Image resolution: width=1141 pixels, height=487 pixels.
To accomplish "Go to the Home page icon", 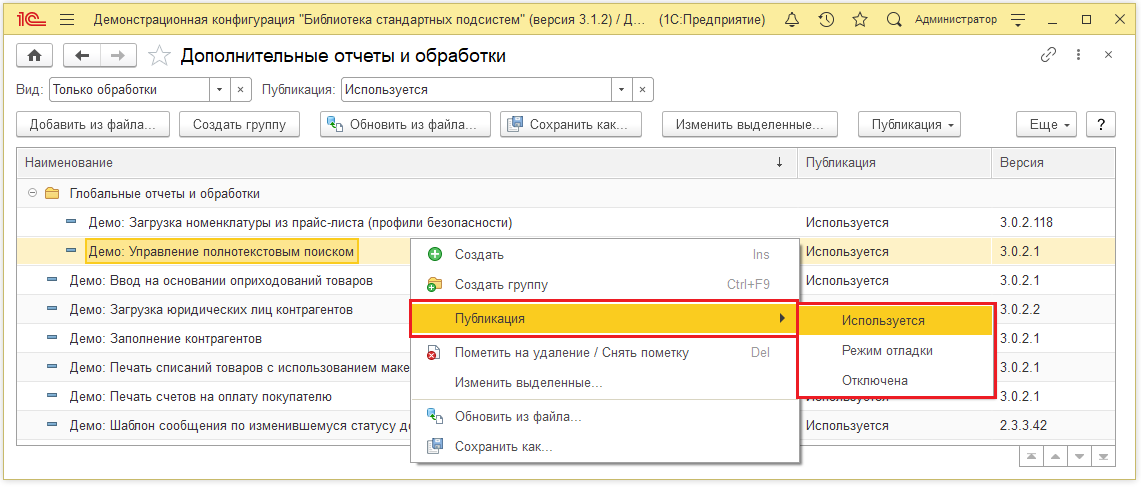I will [36, 56].
